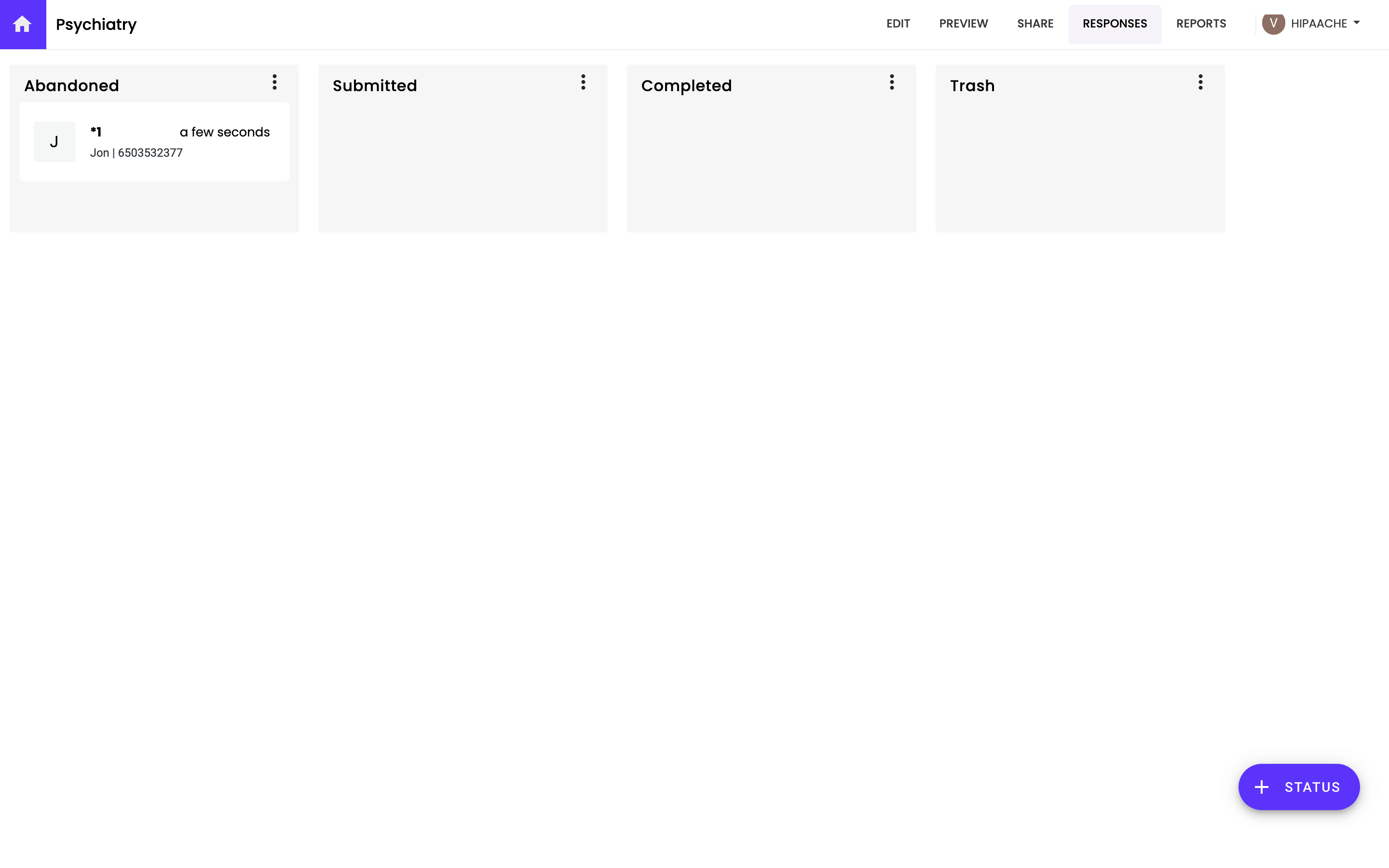Expand the HIPAACHE account dropdown

click(1319, 24)
